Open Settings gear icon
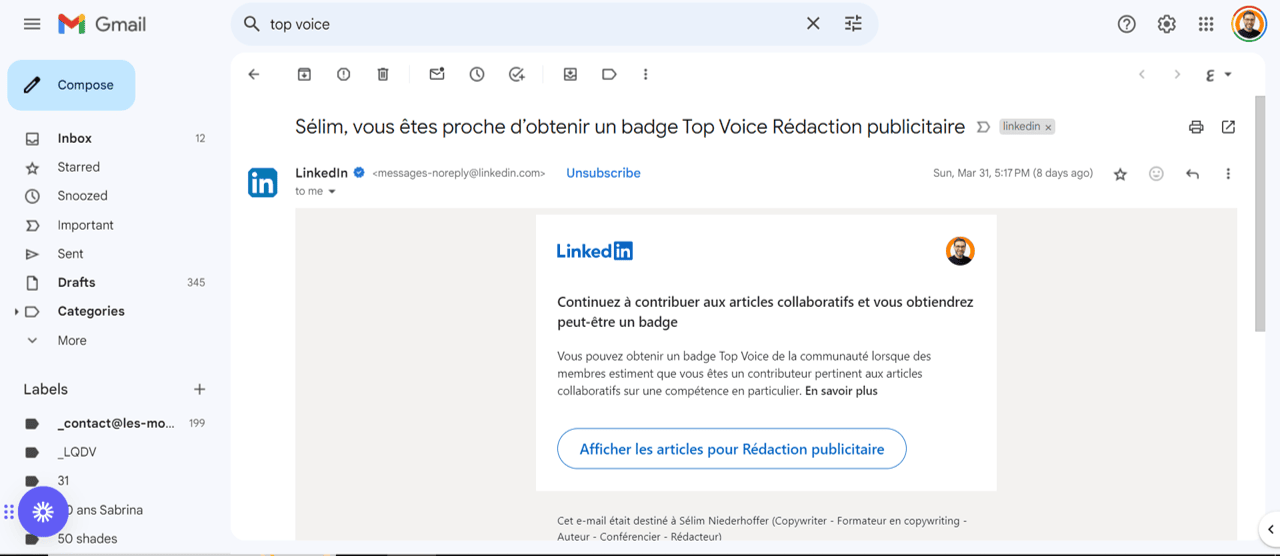Screen dimensions: 1280x556 [x=1167, y=24]
